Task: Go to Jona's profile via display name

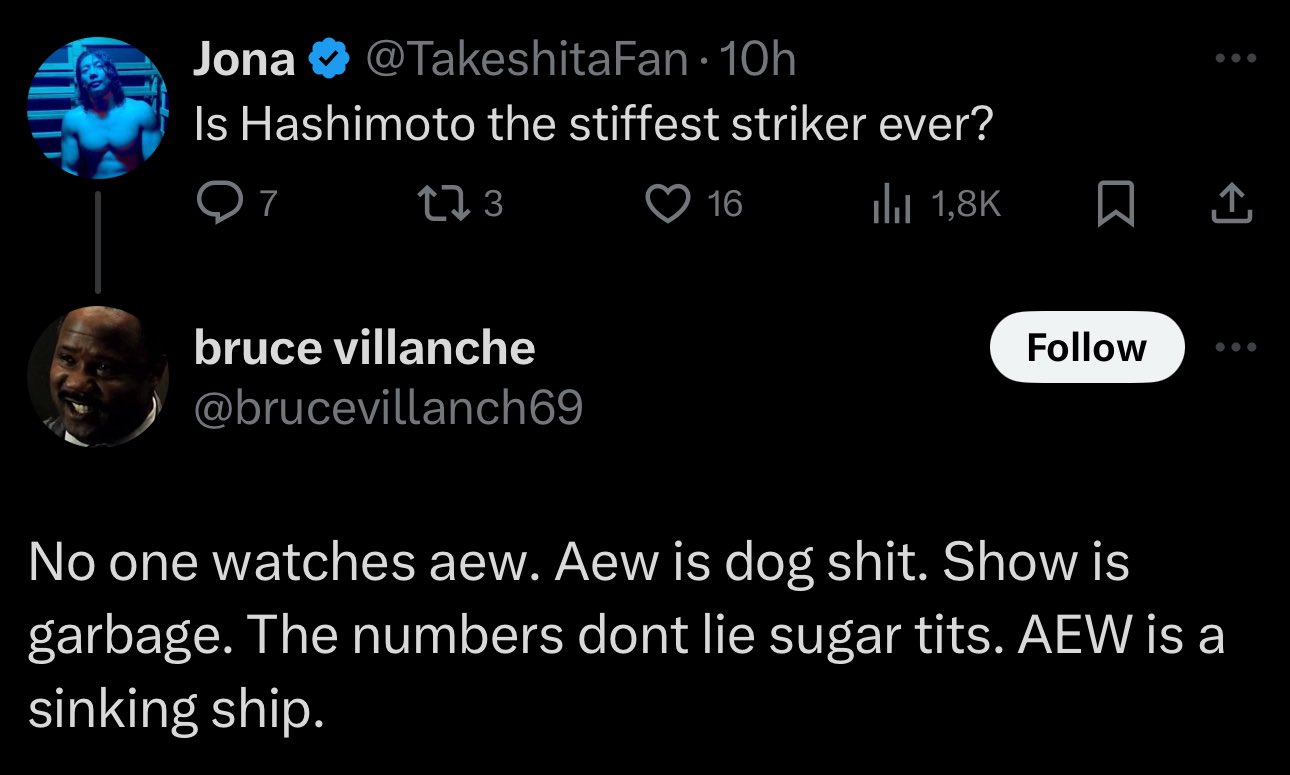Action: pyautogui.click(x=244, y=61)
